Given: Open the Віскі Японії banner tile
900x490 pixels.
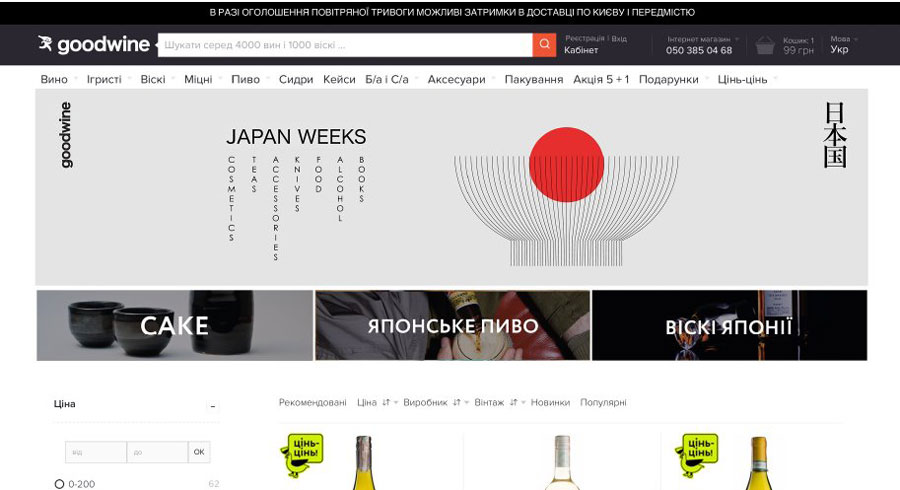Looking at the screenshot, I should coord(730,325).
